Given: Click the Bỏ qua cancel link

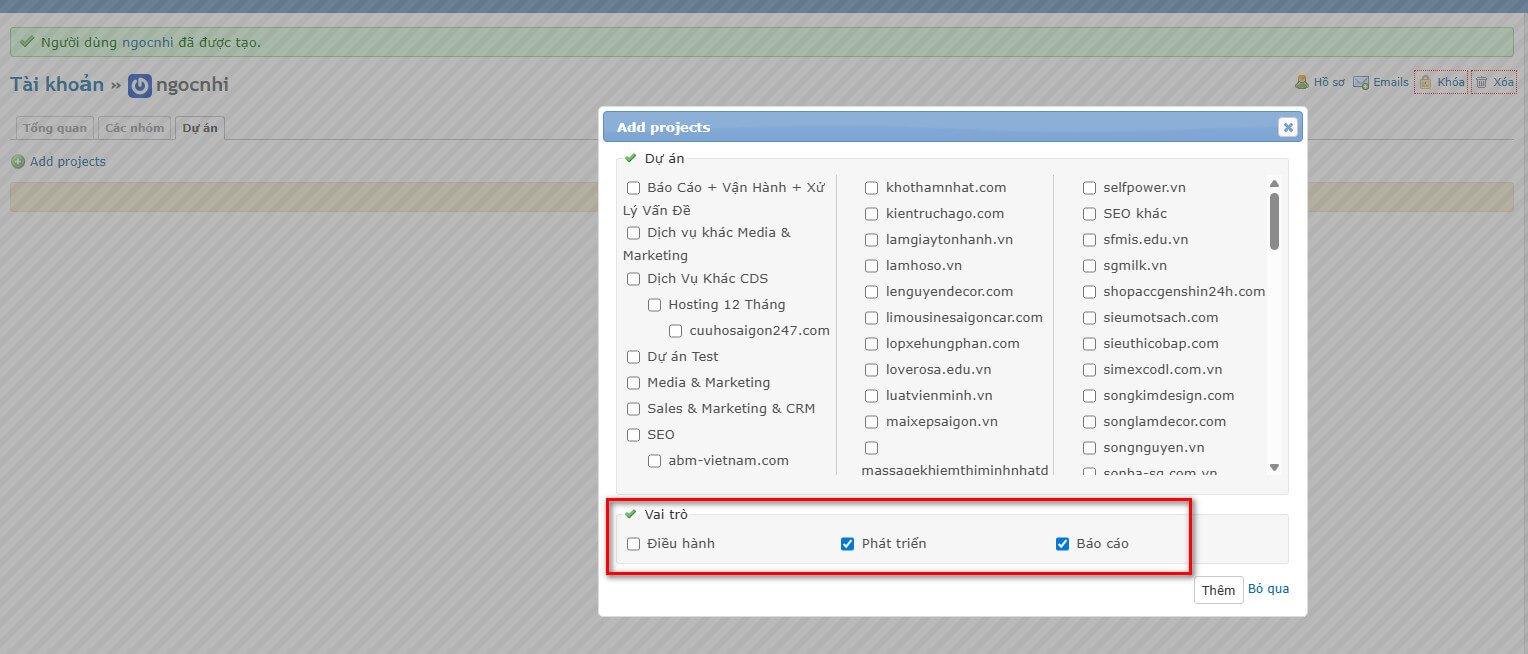Looking at the screenshot, I should pyautogui.click(x=1268, y=589).
